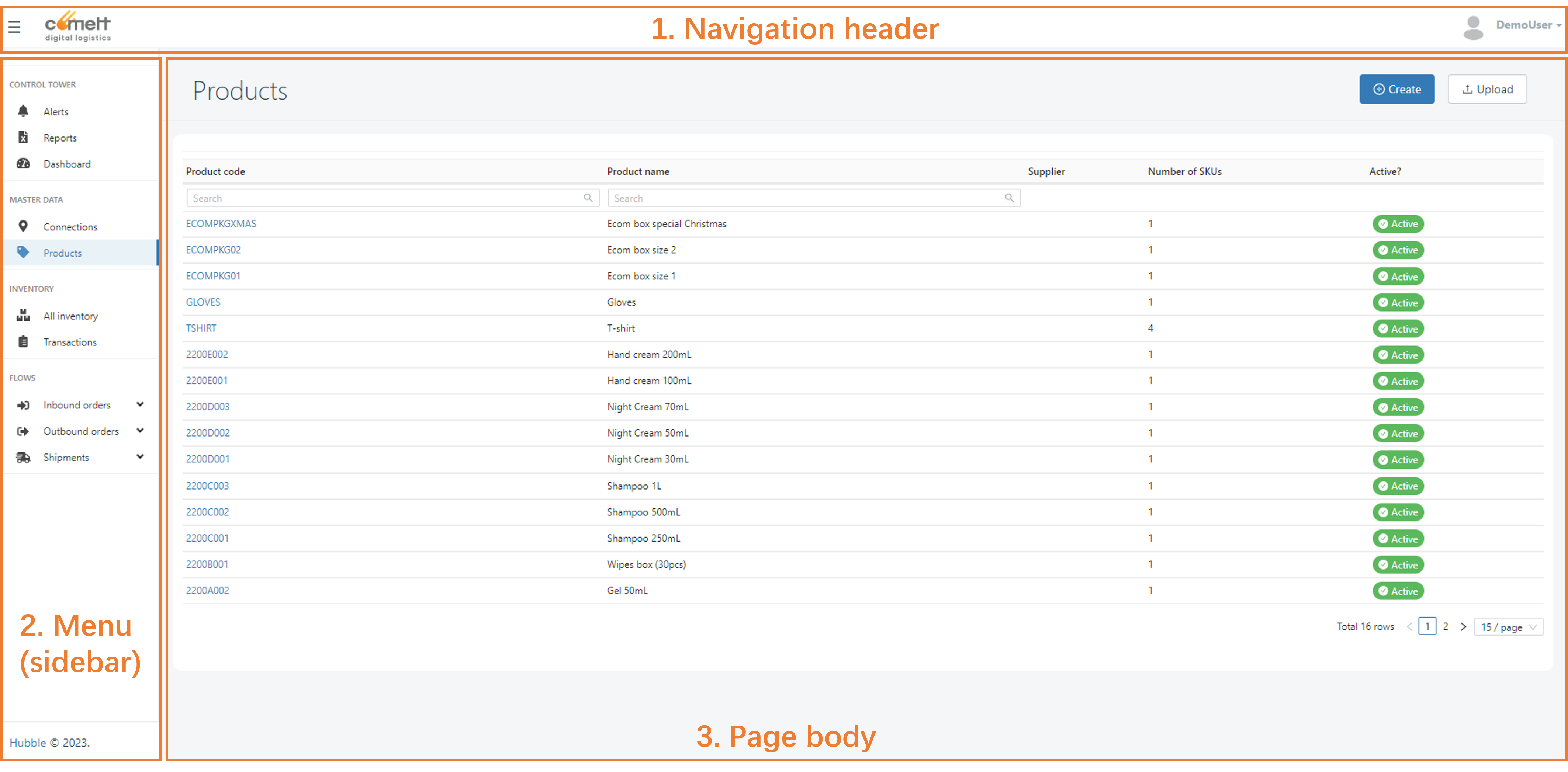1568x772 pixels.
Task: Open the DemoUser account dropdown
Action: click(1529, 25)
